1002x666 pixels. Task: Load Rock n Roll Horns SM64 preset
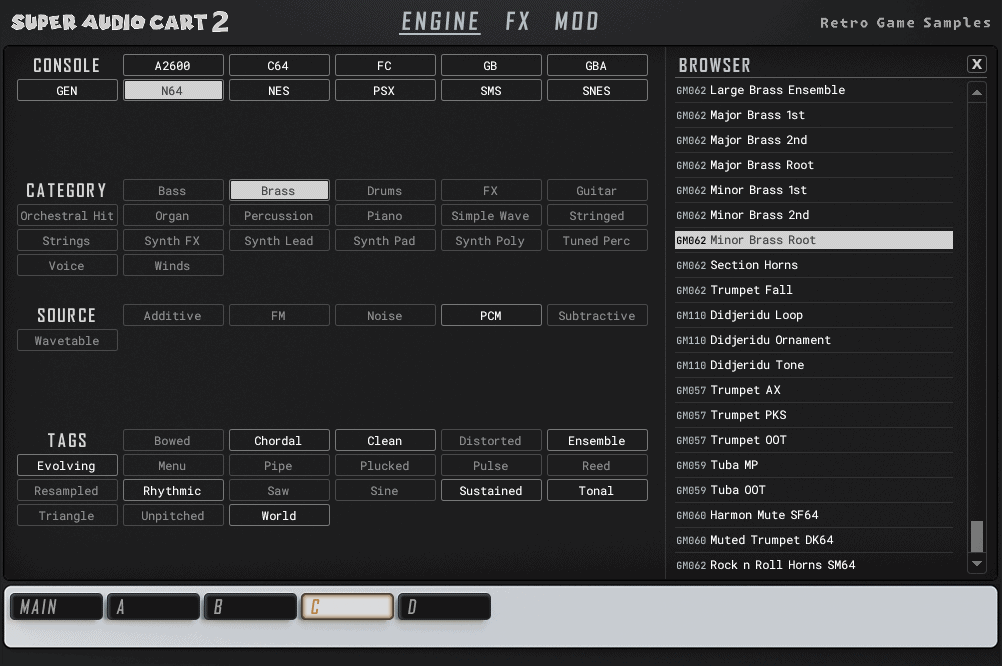(813, 564)
